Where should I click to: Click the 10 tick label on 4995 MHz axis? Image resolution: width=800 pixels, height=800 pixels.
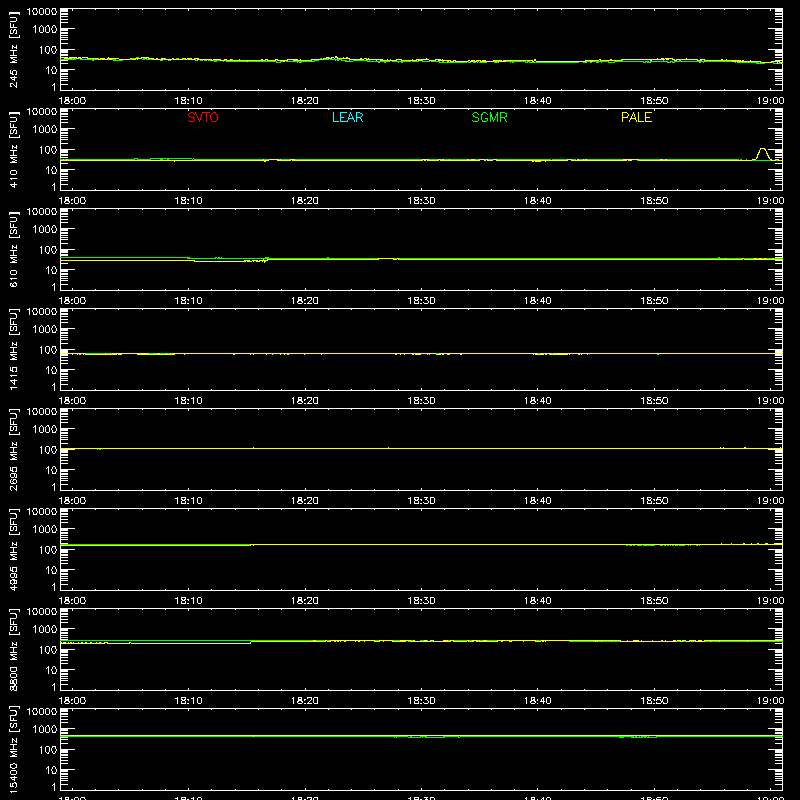[x=51, y=570]
